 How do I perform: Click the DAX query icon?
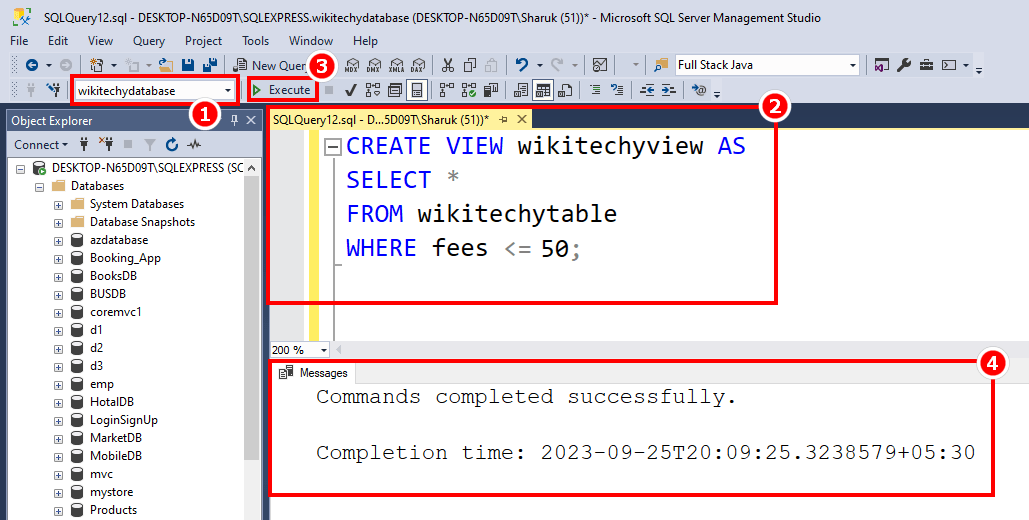click(x=418, y=65)
